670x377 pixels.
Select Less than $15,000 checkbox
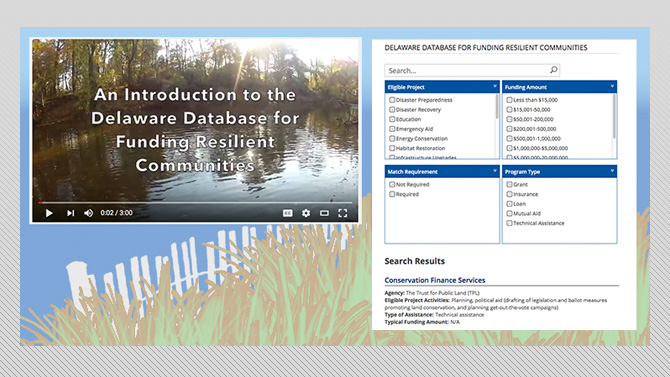pos(509,100)
